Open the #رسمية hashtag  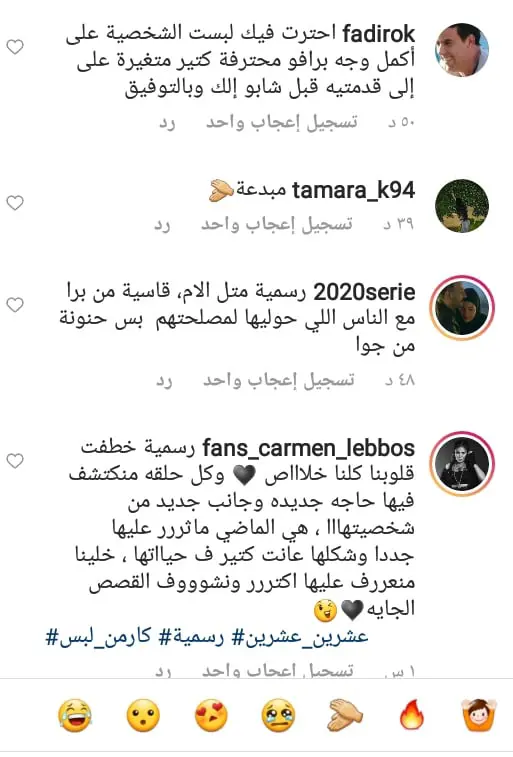tap(192, 637)
